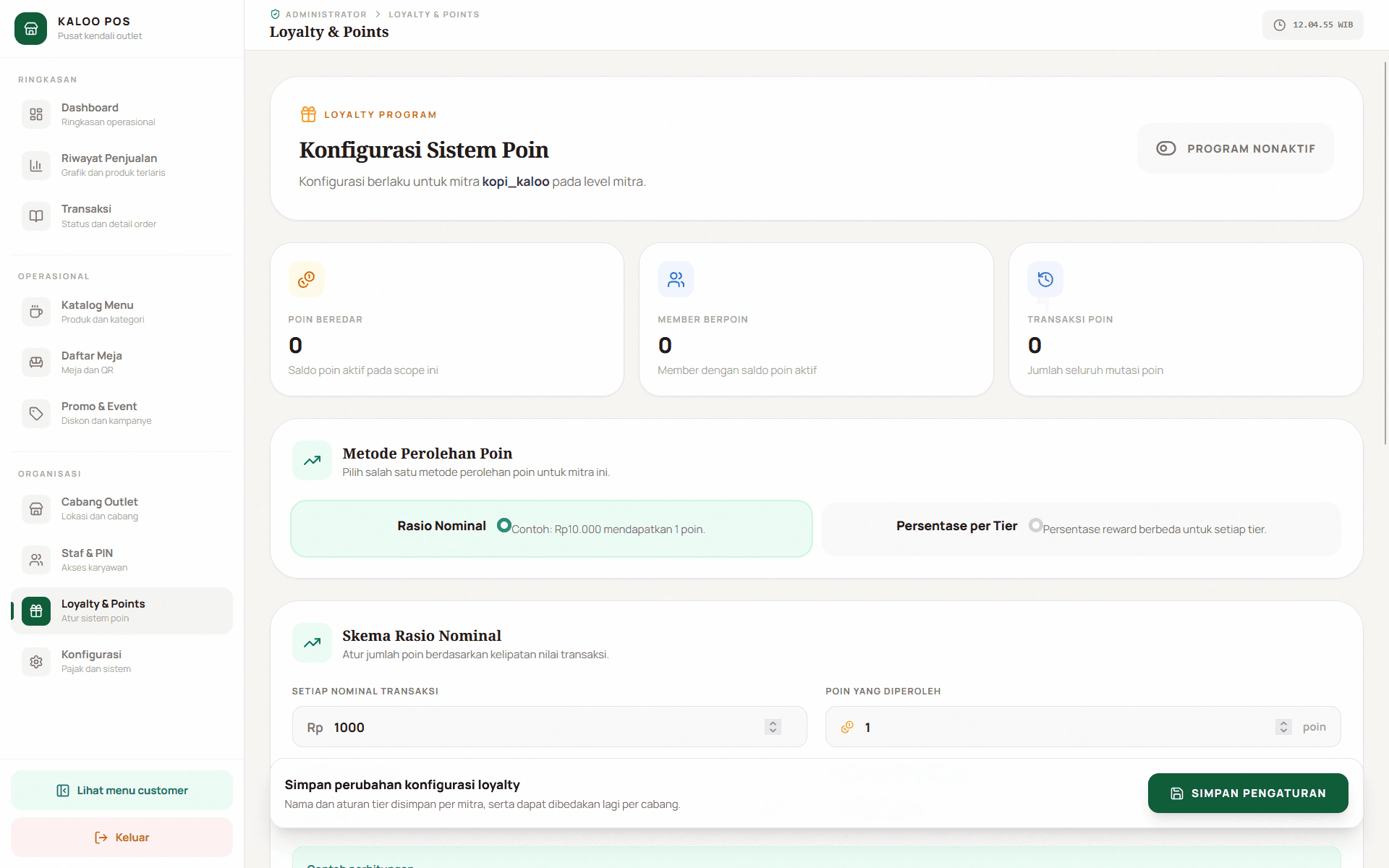This screenshot has width=1389, height=868.
Task: Select the Rasio Nominal radio option
Action: (504, 525)
